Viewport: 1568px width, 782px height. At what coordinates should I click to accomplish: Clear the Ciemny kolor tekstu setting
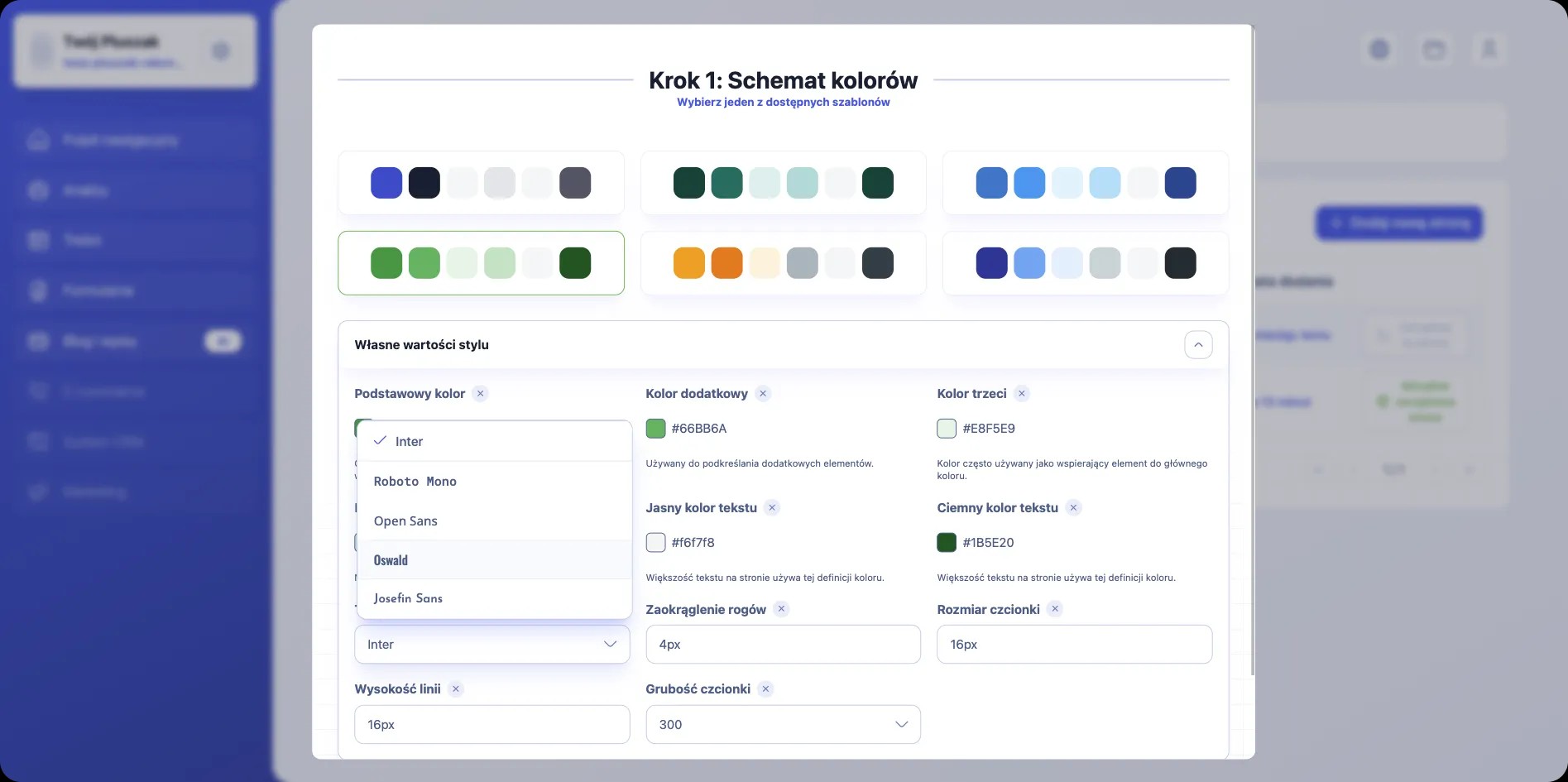[1073, 508]
